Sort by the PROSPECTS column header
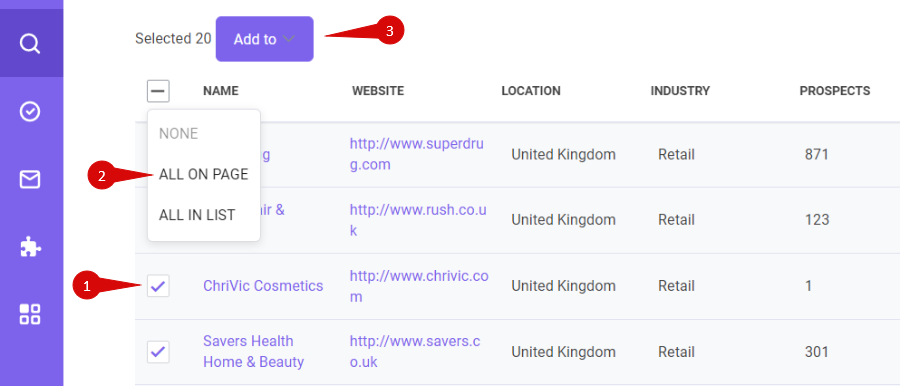Screen dimensions: 900x386 pyautogui.click(x=835, y=91)
